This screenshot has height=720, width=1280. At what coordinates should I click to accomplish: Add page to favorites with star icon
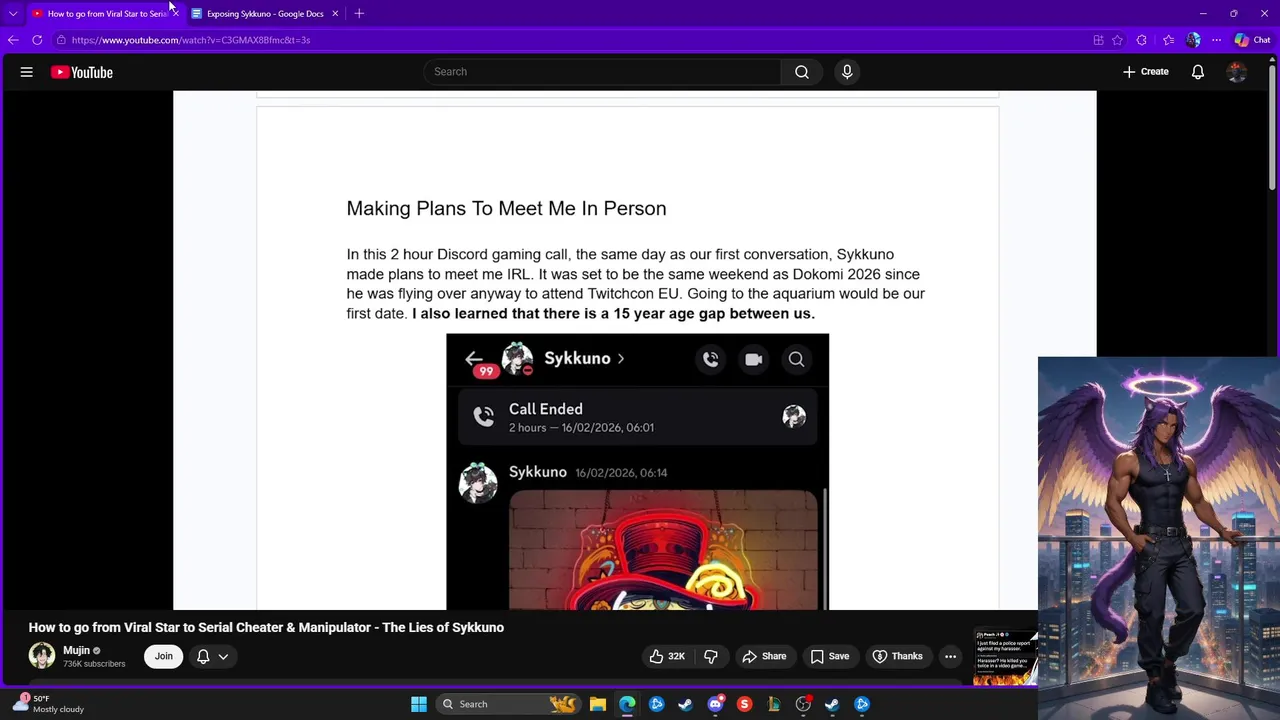pyautogui.click(x=1117, y=40)
